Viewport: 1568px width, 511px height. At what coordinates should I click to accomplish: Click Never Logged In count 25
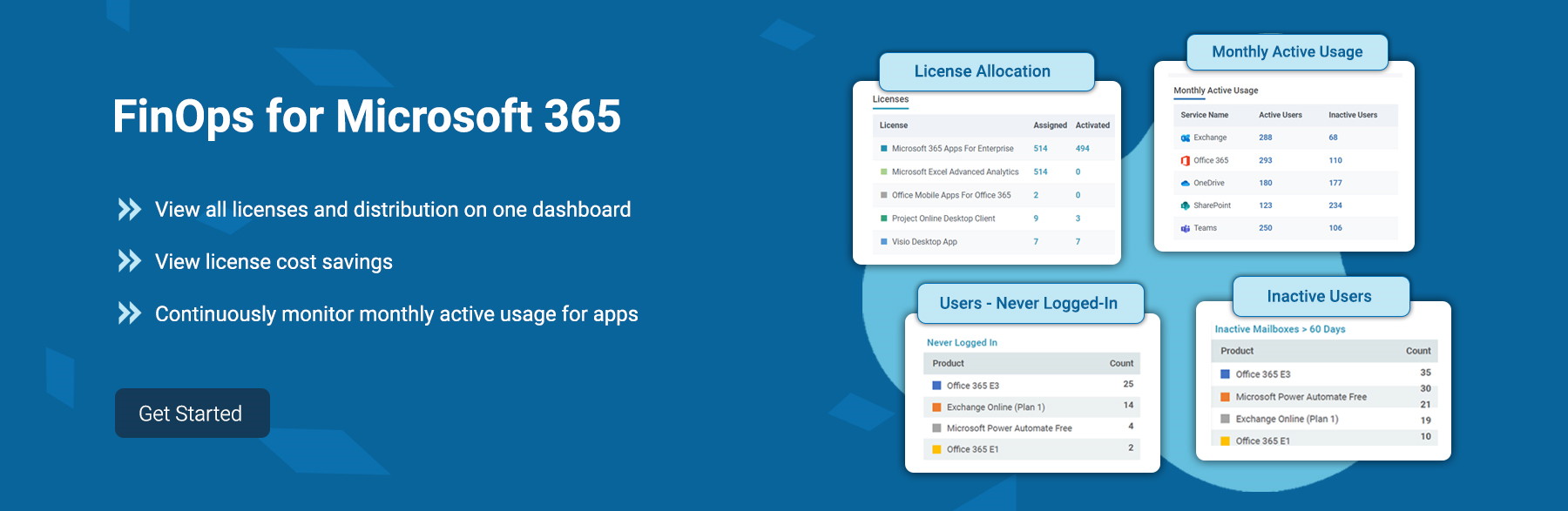[1128, 384]
